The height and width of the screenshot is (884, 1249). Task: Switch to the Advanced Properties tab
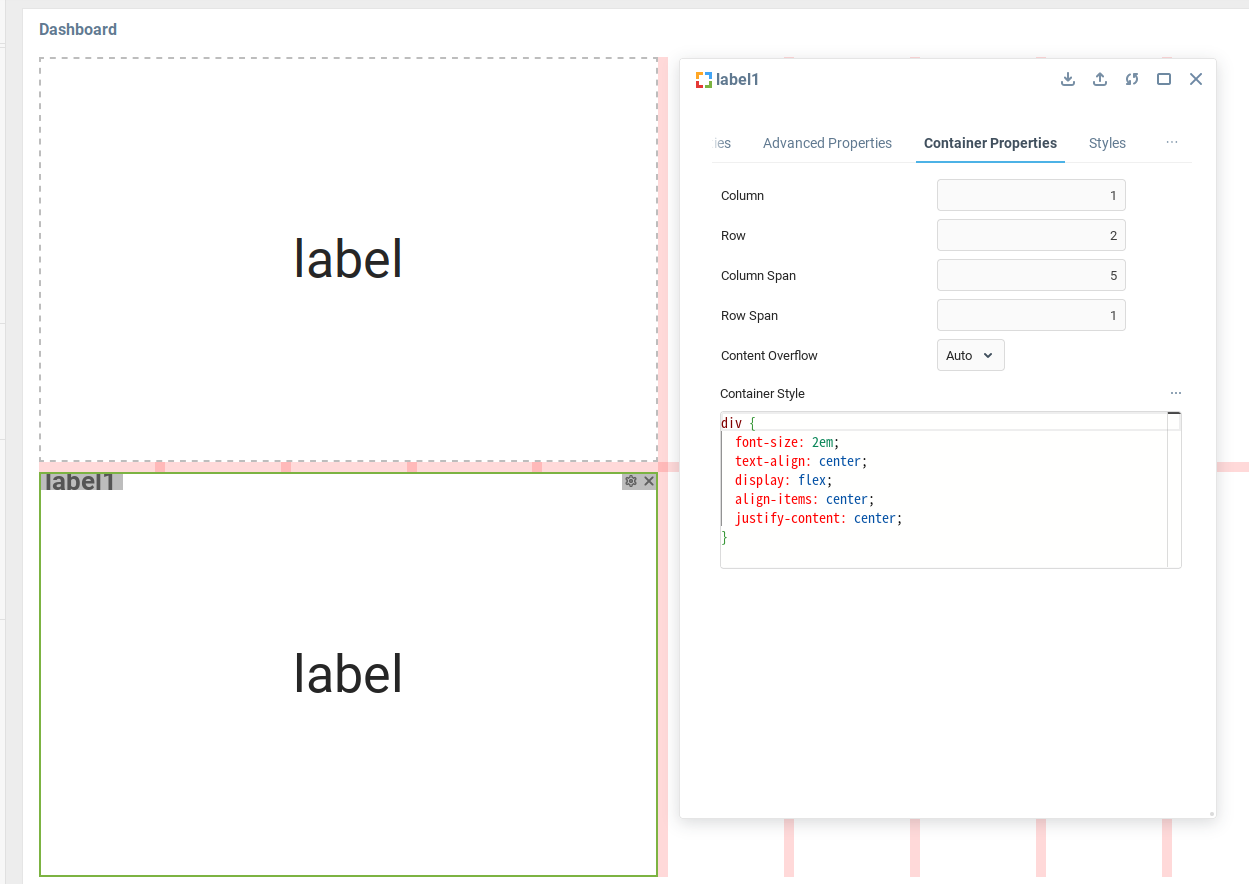pos(827,143)
